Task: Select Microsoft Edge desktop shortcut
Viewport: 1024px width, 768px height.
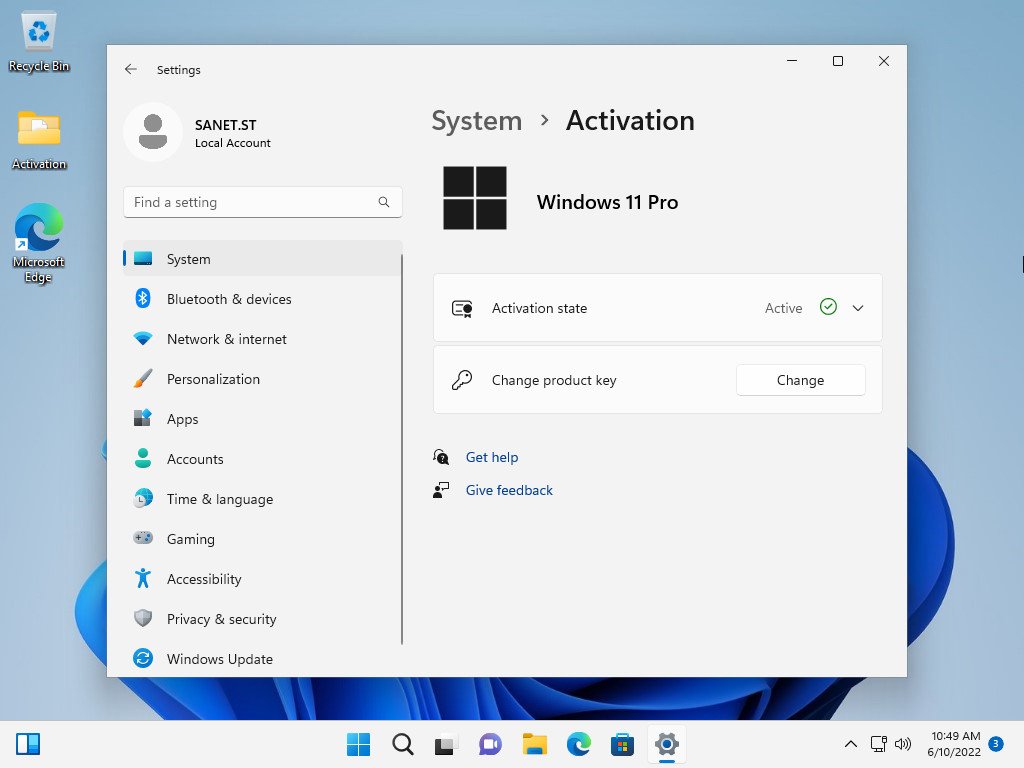Action: pyautogui.click(x=39, y=242)
